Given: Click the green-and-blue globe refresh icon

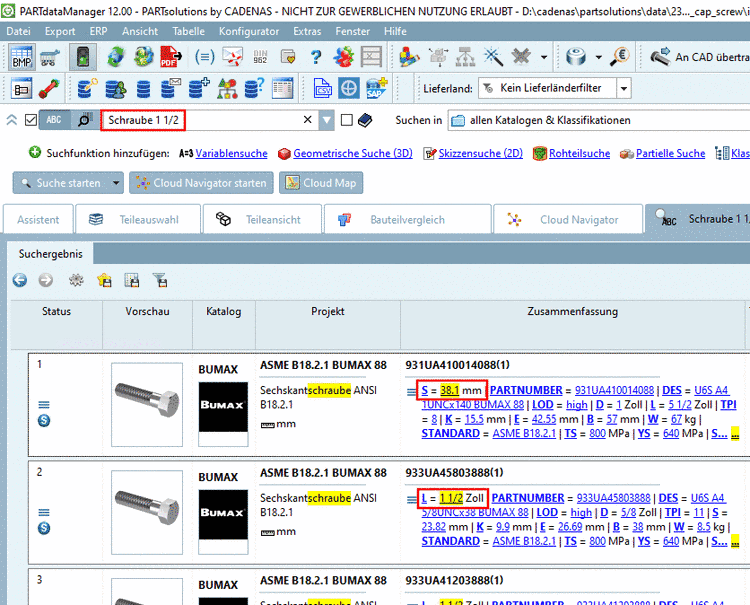Looking at the screenshot, I should click(115, 57).
